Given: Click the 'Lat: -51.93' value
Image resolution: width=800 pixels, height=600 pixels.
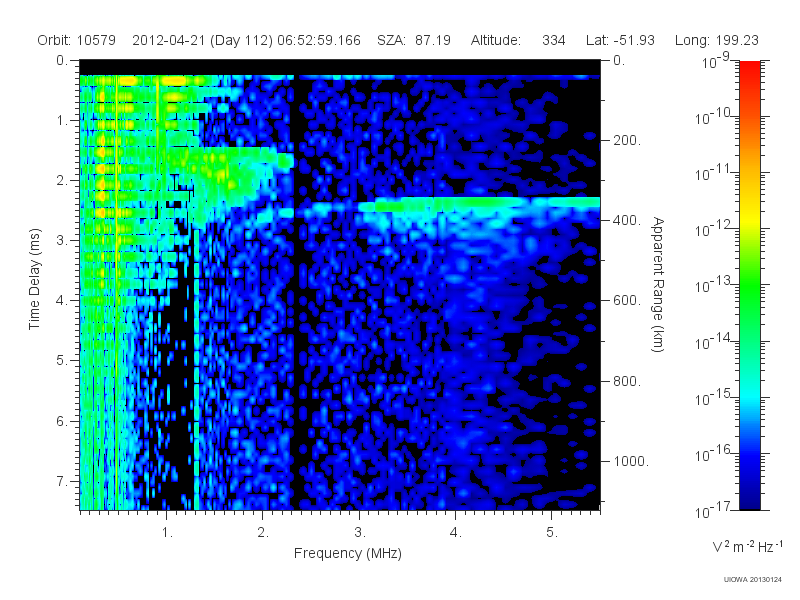Looking at the screenshot, I should (620, 40).
